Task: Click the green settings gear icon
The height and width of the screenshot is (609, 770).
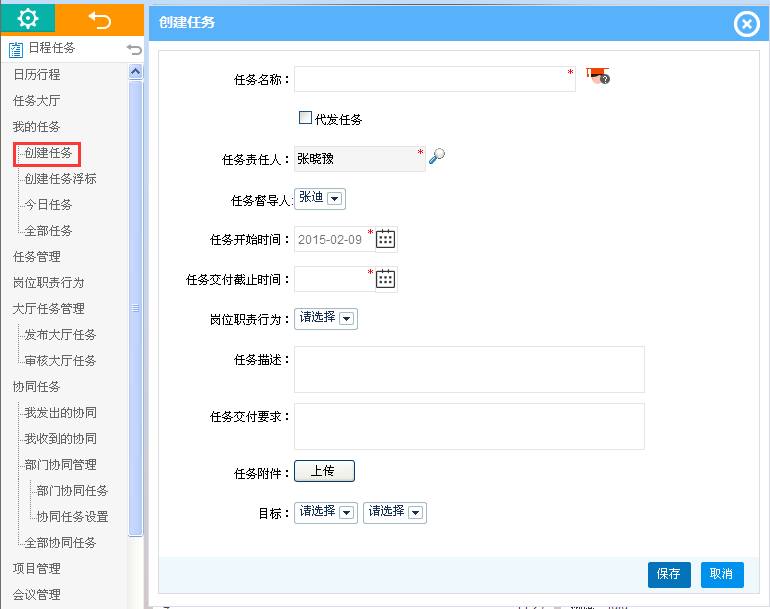Action: [28, 19]
